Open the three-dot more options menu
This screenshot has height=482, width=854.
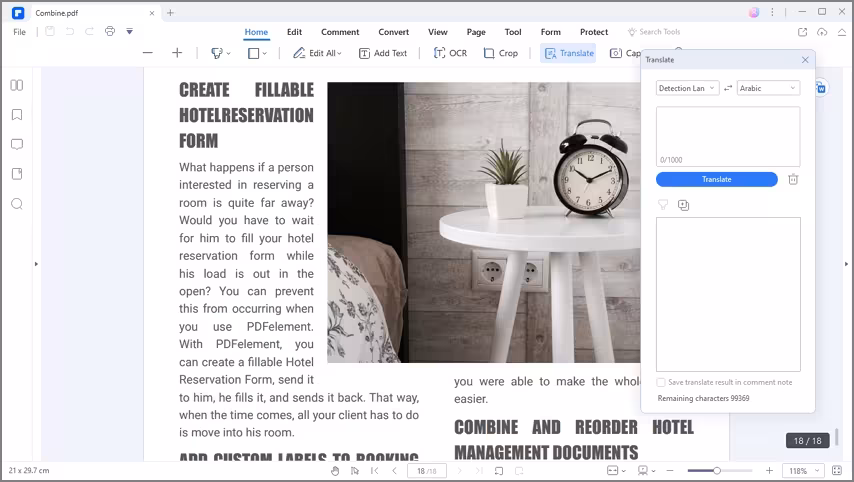point(772,12)
